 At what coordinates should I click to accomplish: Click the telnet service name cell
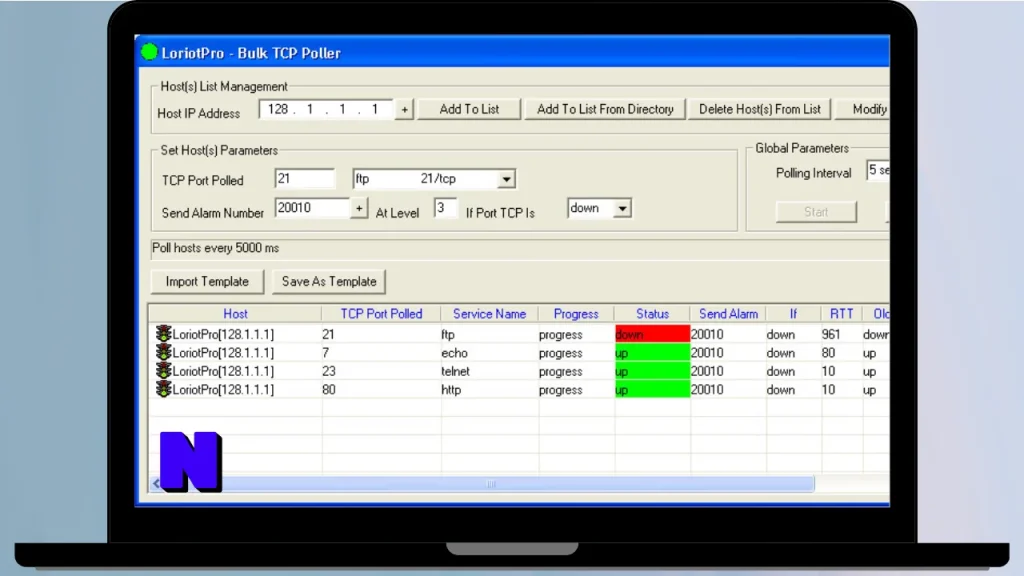[455, 371]
